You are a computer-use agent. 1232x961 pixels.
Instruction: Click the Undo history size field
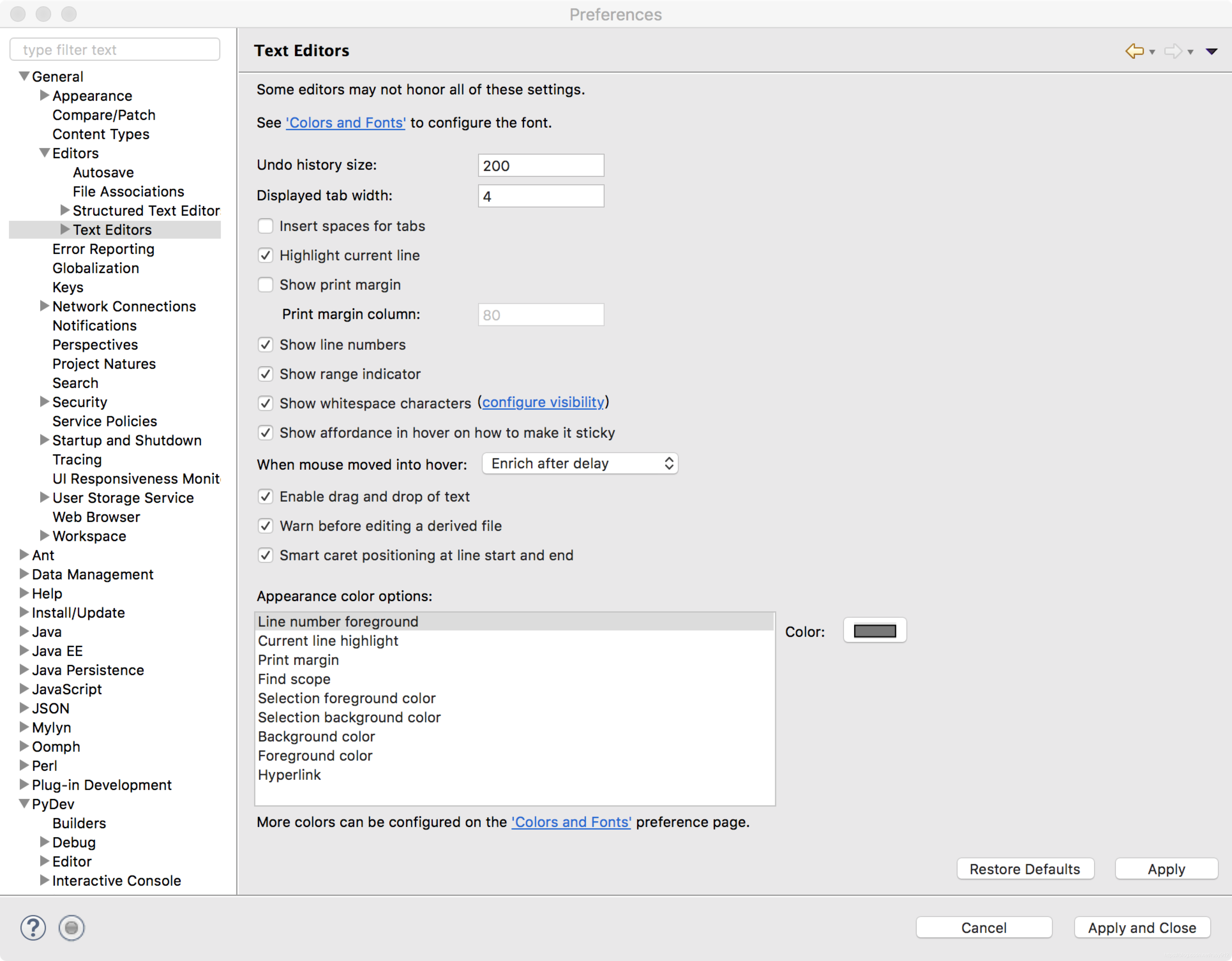pos(541,165)
